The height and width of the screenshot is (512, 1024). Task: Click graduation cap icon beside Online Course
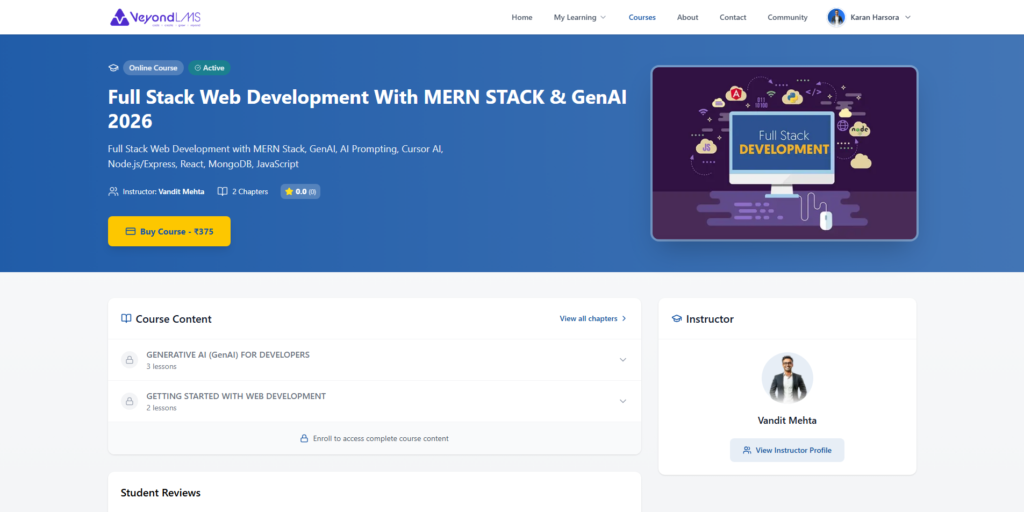pos(113,68)
